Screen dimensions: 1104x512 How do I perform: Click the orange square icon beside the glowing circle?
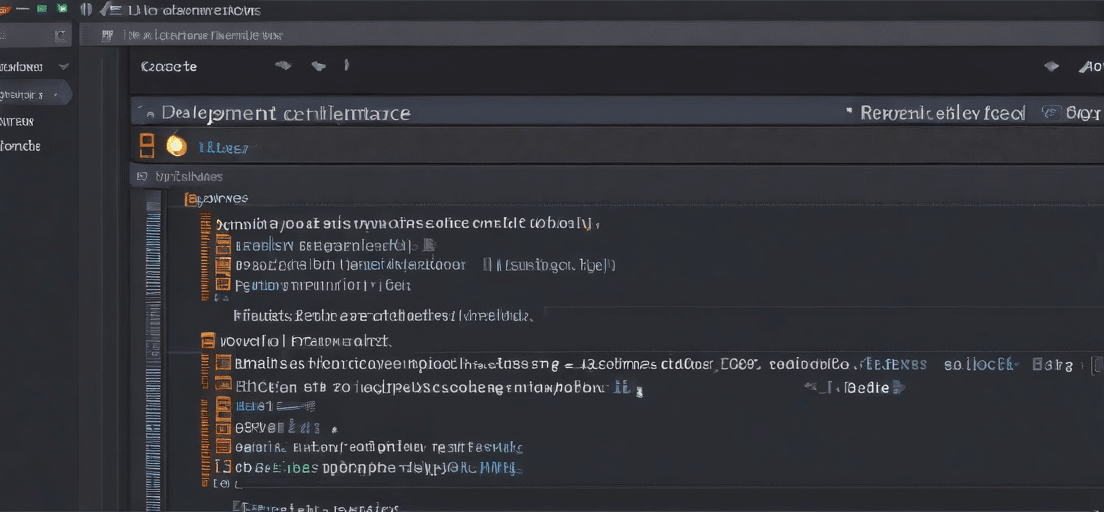pos(146,145)
